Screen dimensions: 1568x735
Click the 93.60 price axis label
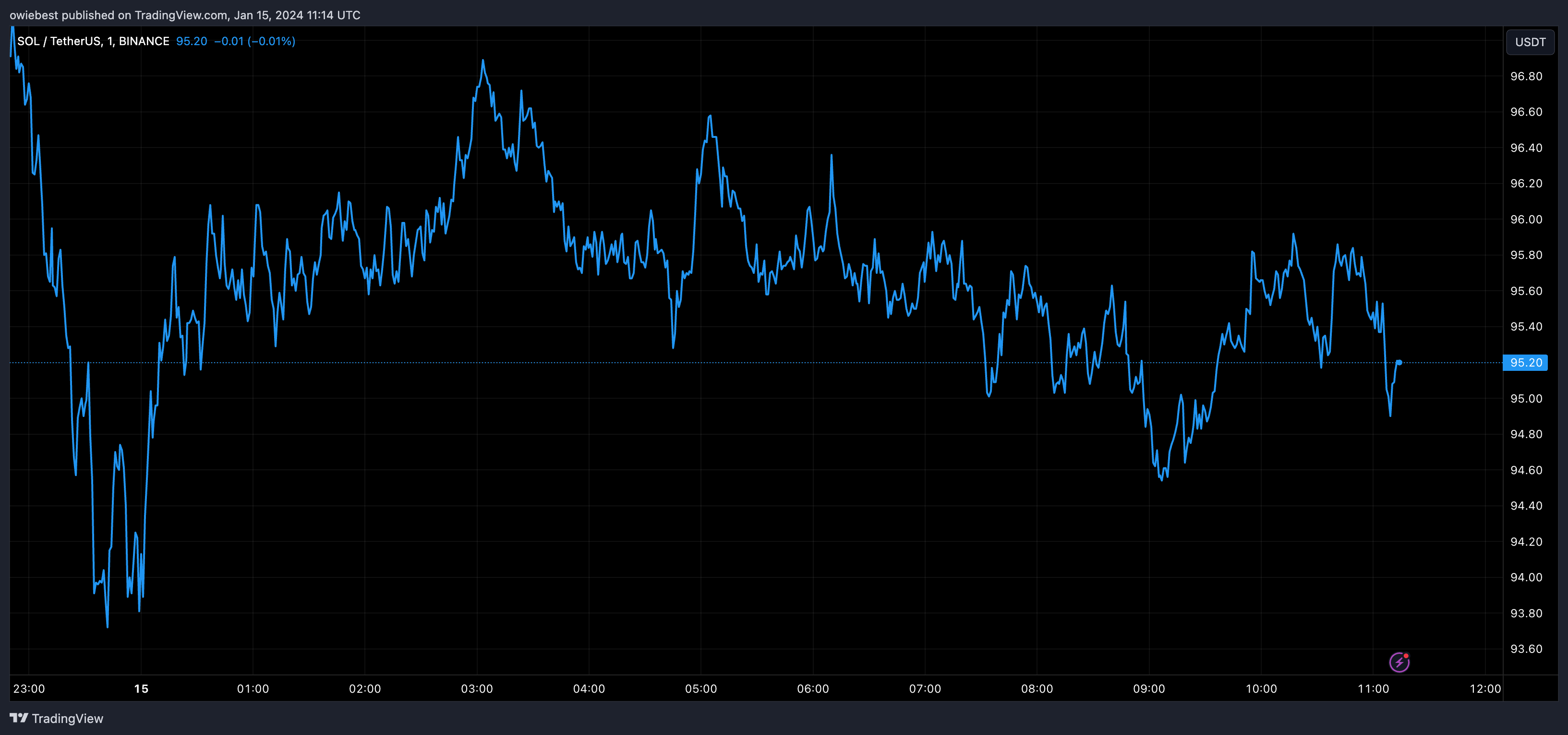click(x=1526, y=649)
